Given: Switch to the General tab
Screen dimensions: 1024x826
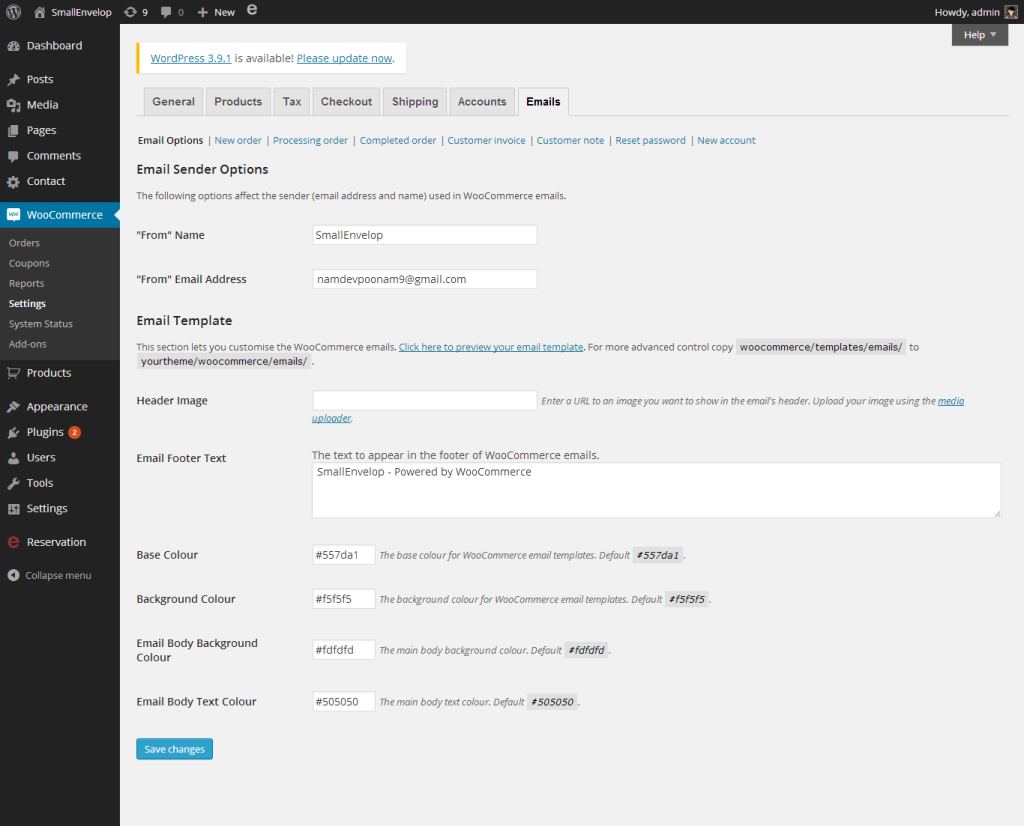Looking at the screenshot, I should 173,102.
